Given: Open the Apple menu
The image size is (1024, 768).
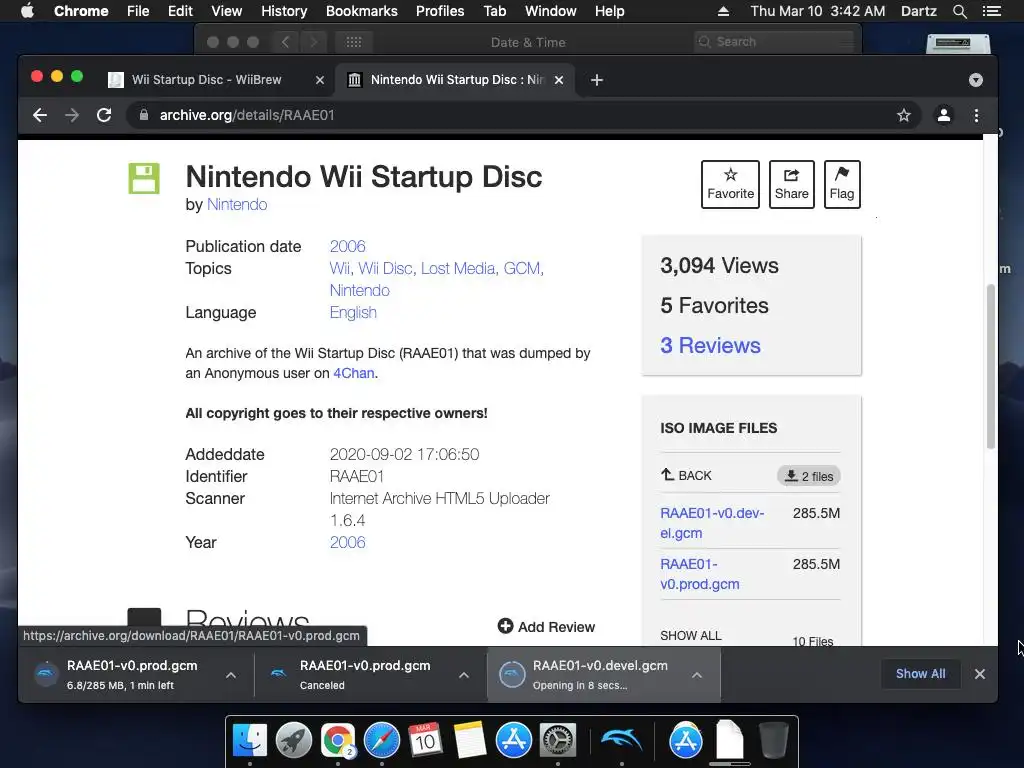Looking at the screenshot, I should pos(27,11).
